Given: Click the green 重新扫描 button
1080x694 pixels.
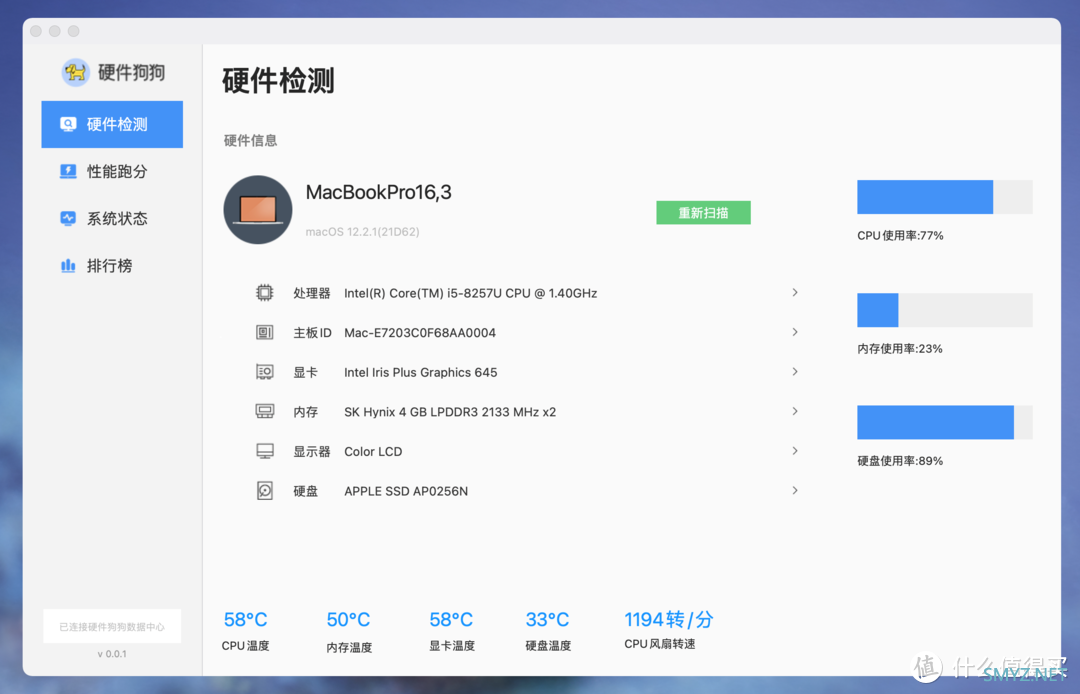Looking at the screenshot, I should click(703, 213).
